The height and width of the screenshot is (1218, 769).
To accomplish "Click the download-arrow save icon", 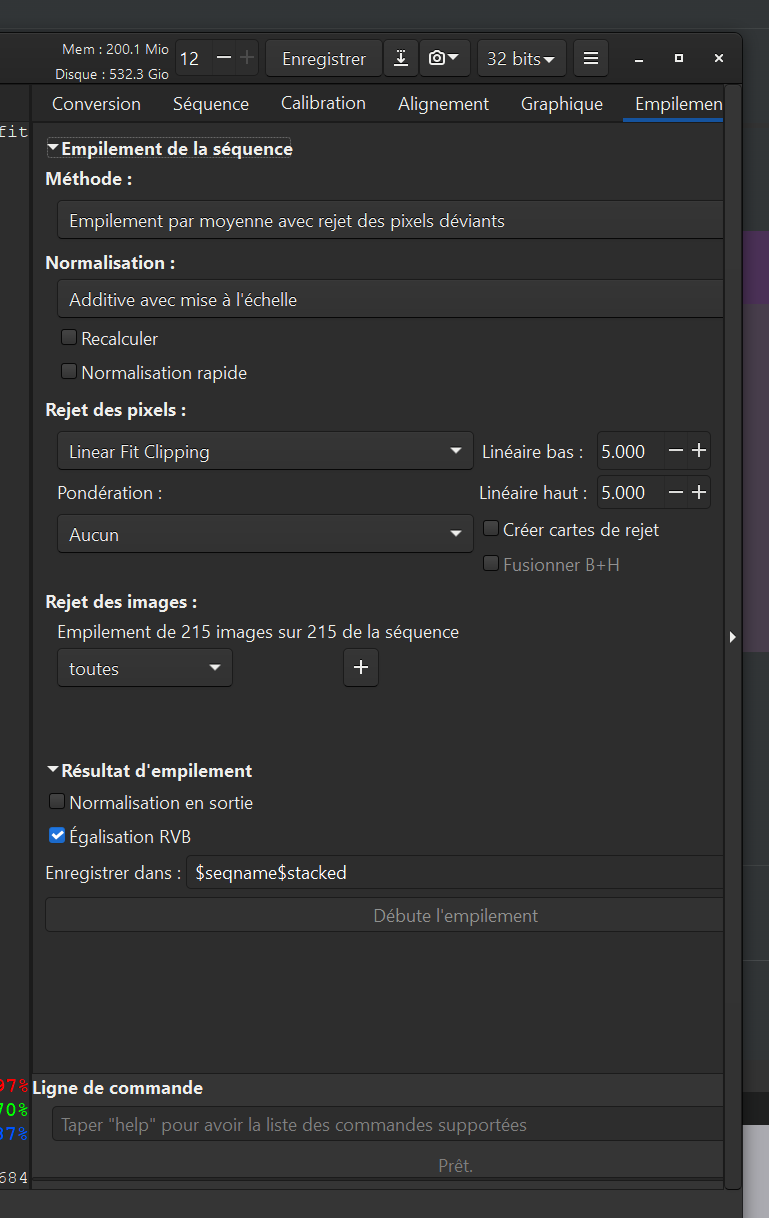I will (x=400, y=59).
